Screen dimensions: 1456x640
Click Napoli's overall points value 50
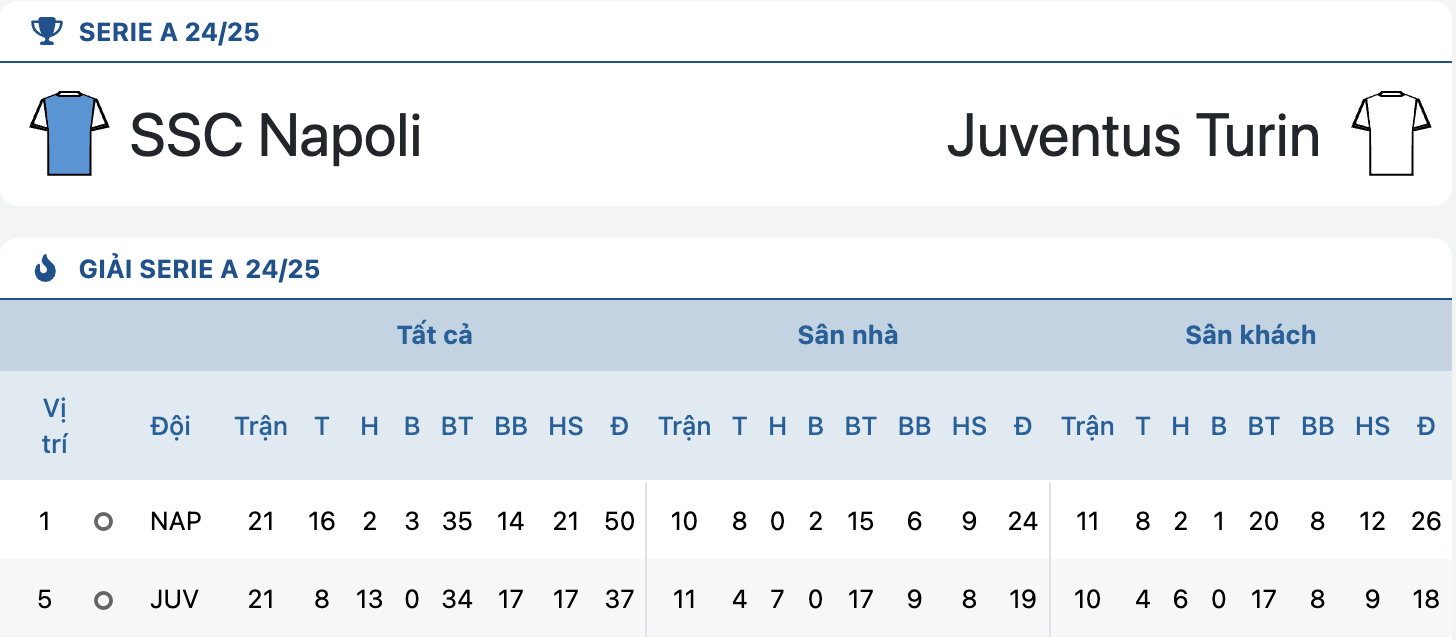(x=620, y=521)
